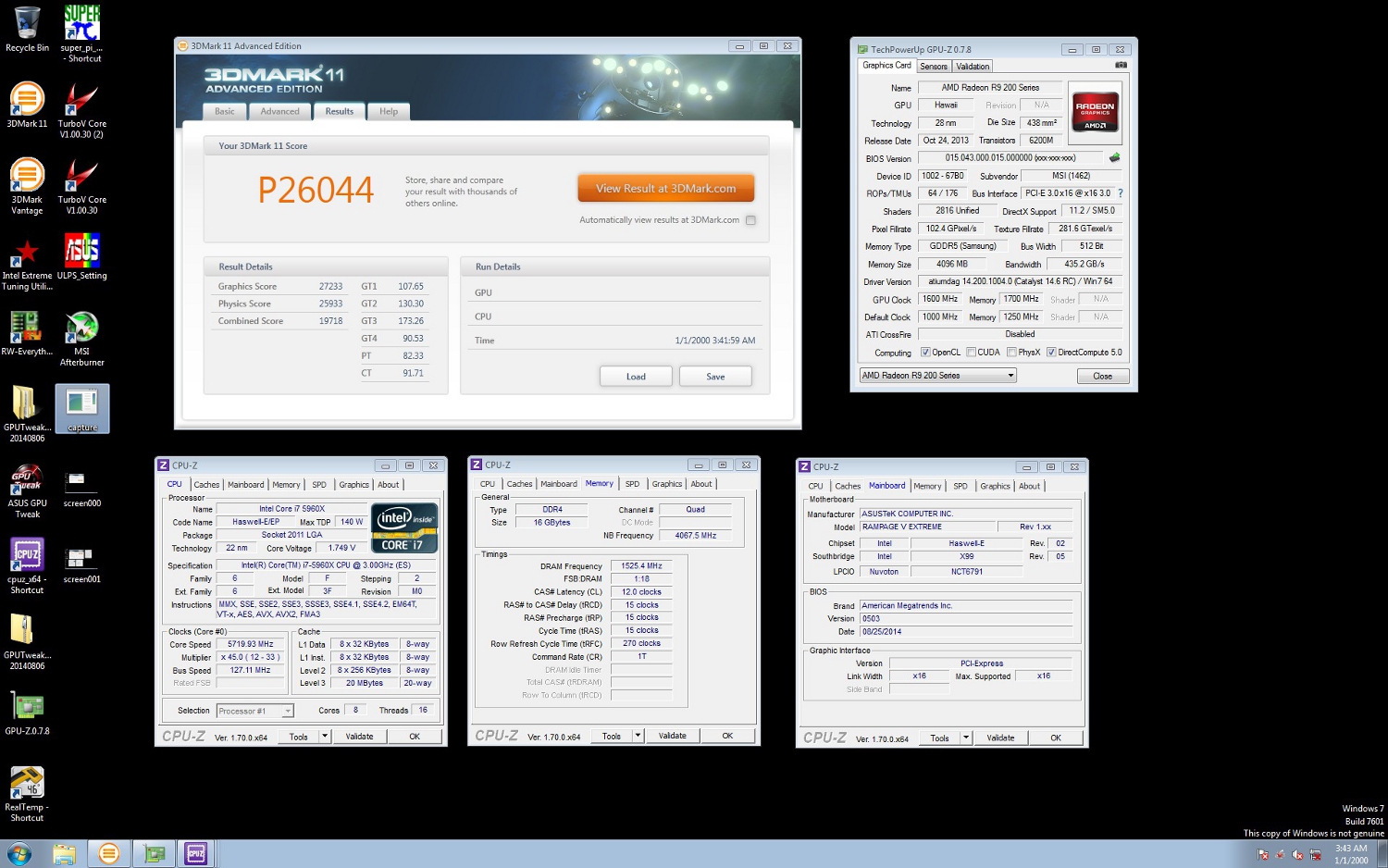Click the Bus Interface question mark icon

point(1121,193)
